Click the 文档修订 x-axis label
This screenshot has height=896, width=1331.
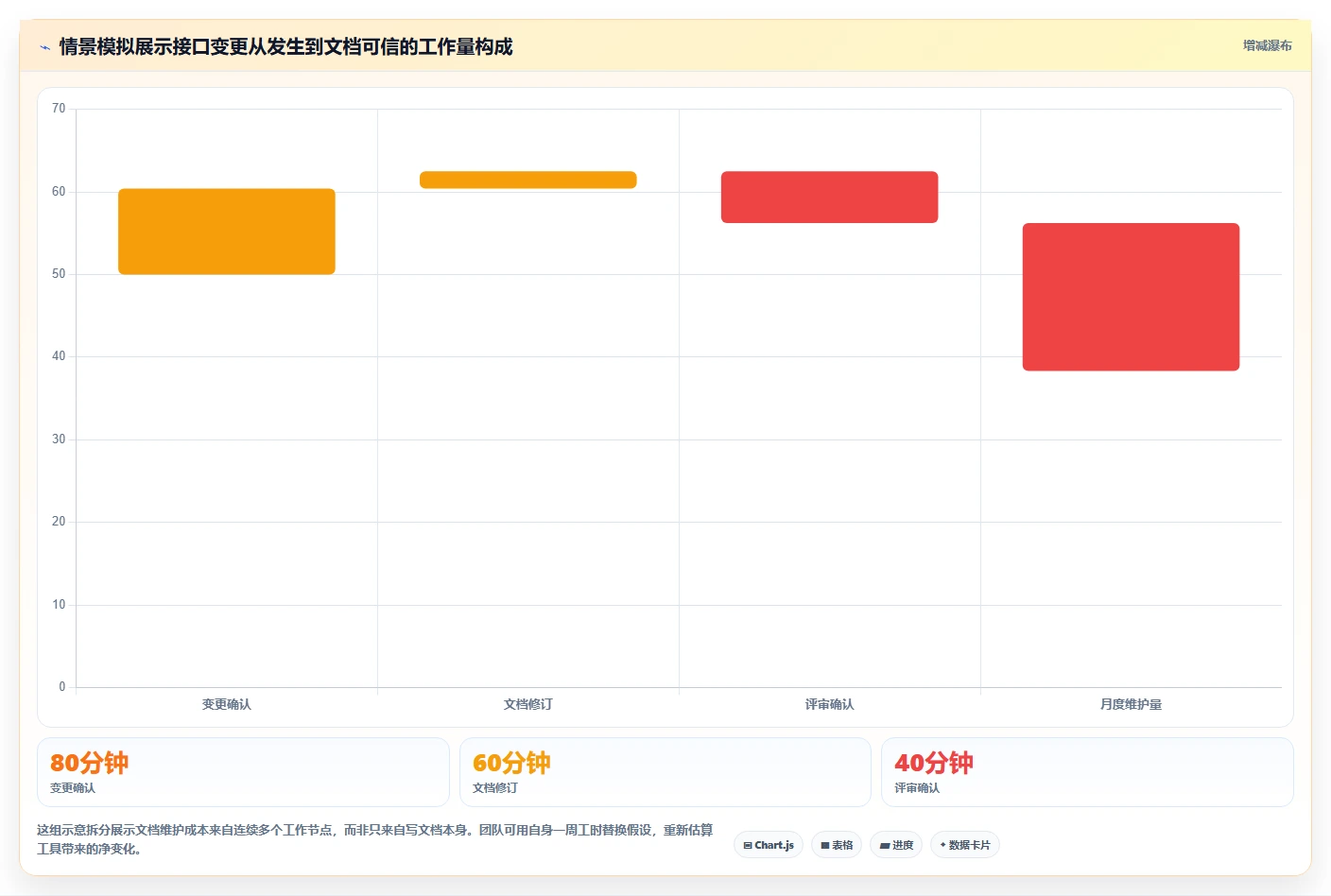528,704
